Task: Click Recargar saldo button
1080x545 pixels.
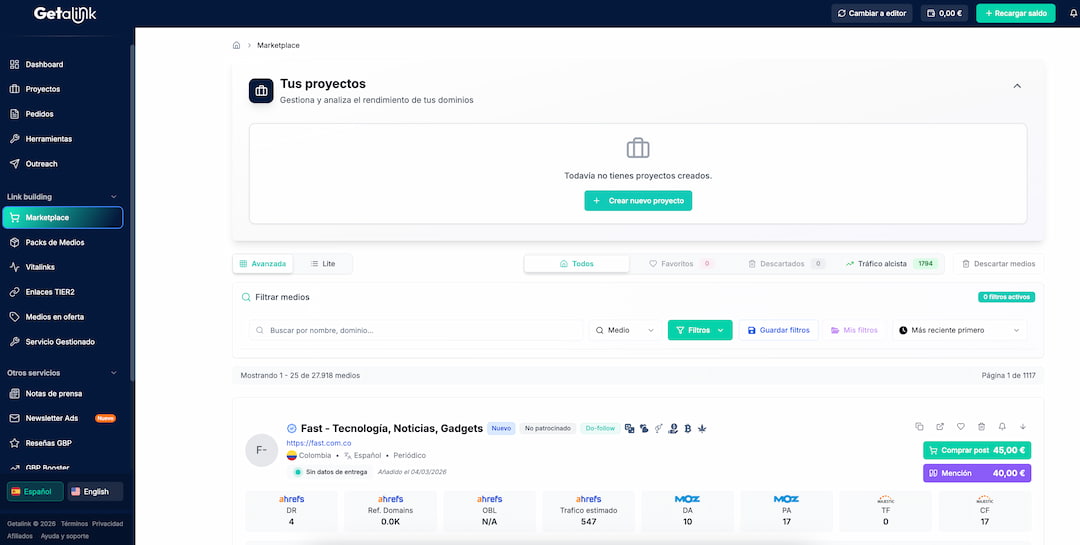Action: [x=1015, y=14]
